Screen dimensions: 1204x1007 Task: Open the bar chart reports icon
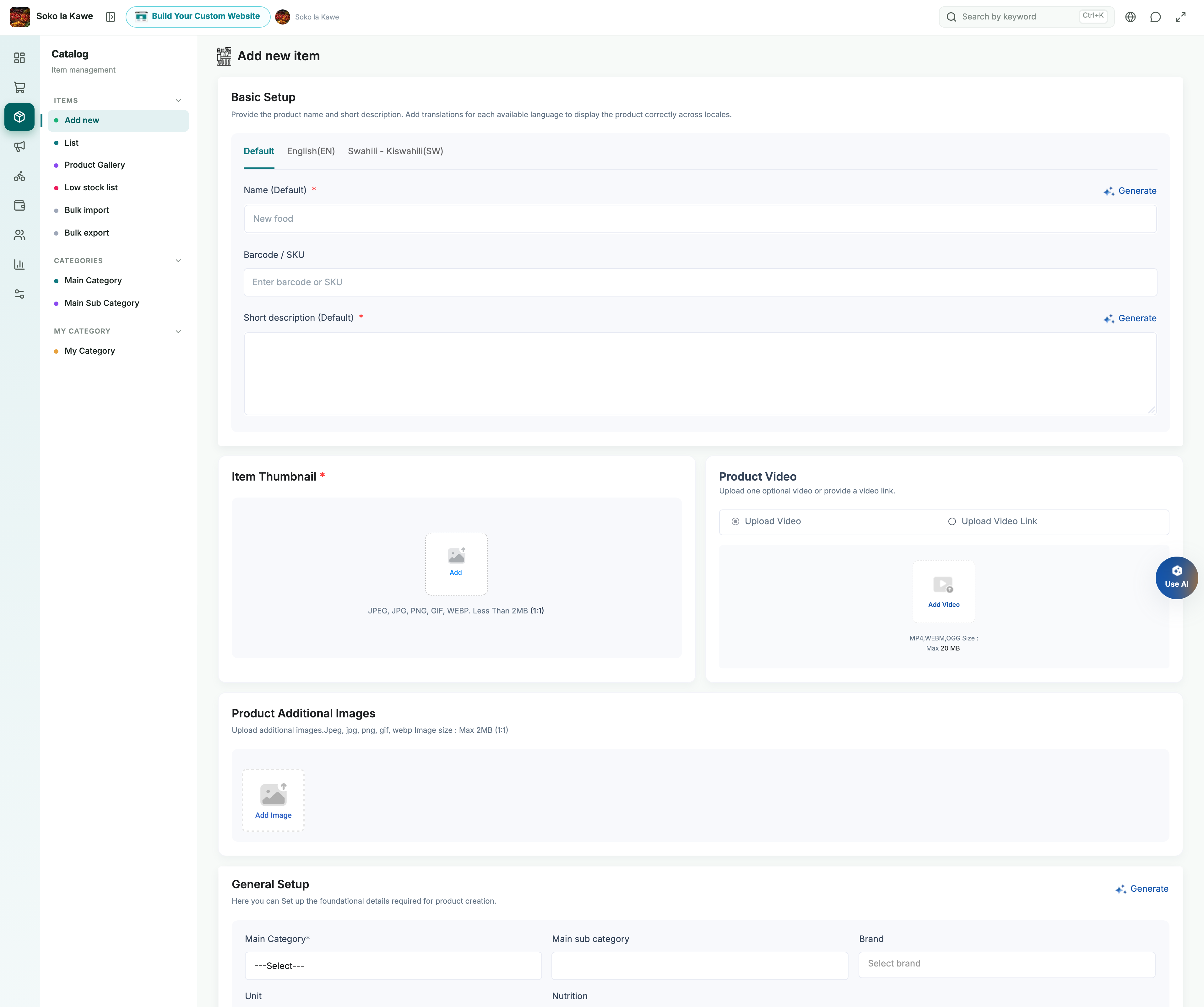pos(19,264)
